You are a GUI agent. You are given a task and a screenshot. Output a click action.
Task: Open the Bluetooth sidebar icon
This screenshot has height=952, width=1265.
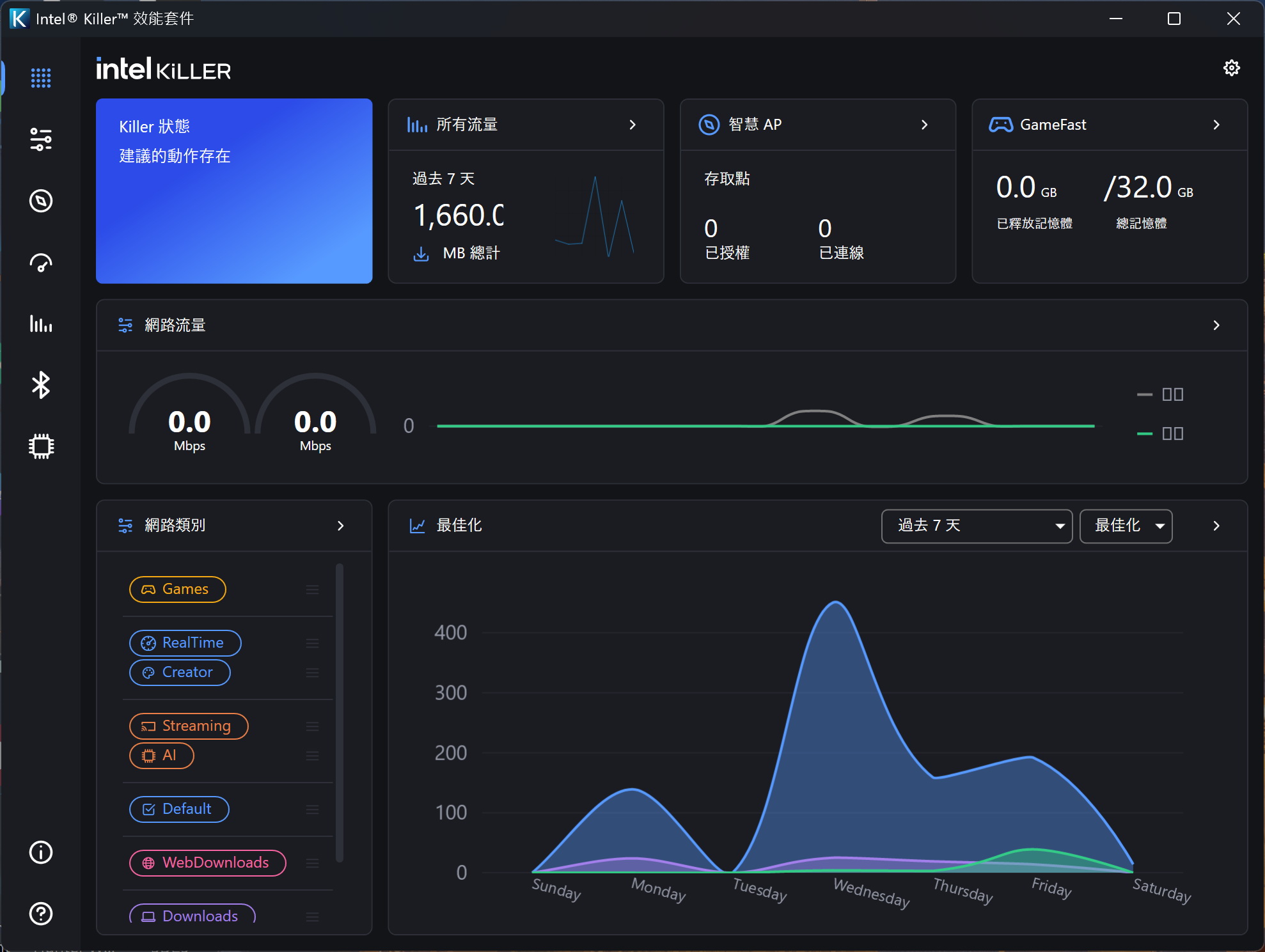coord(41,385)
